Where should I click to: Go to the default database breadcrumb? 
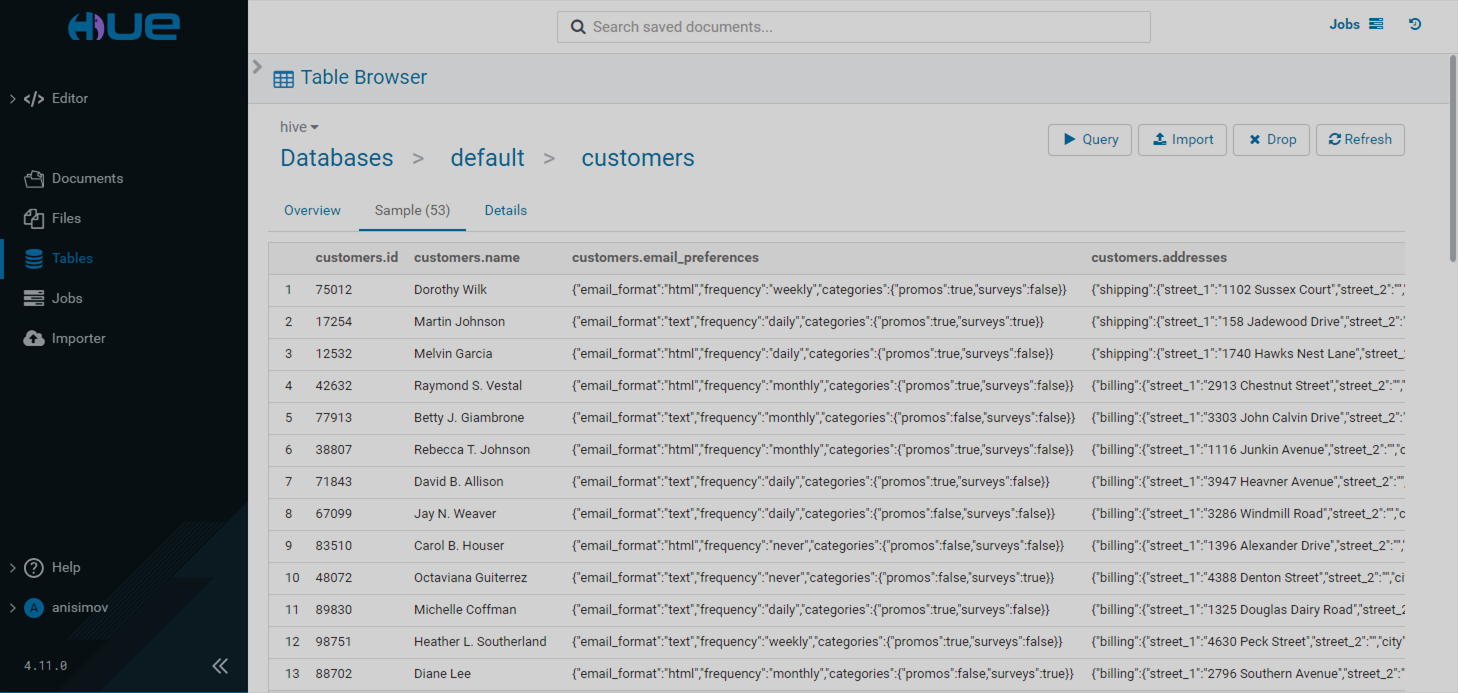point(487,158)
